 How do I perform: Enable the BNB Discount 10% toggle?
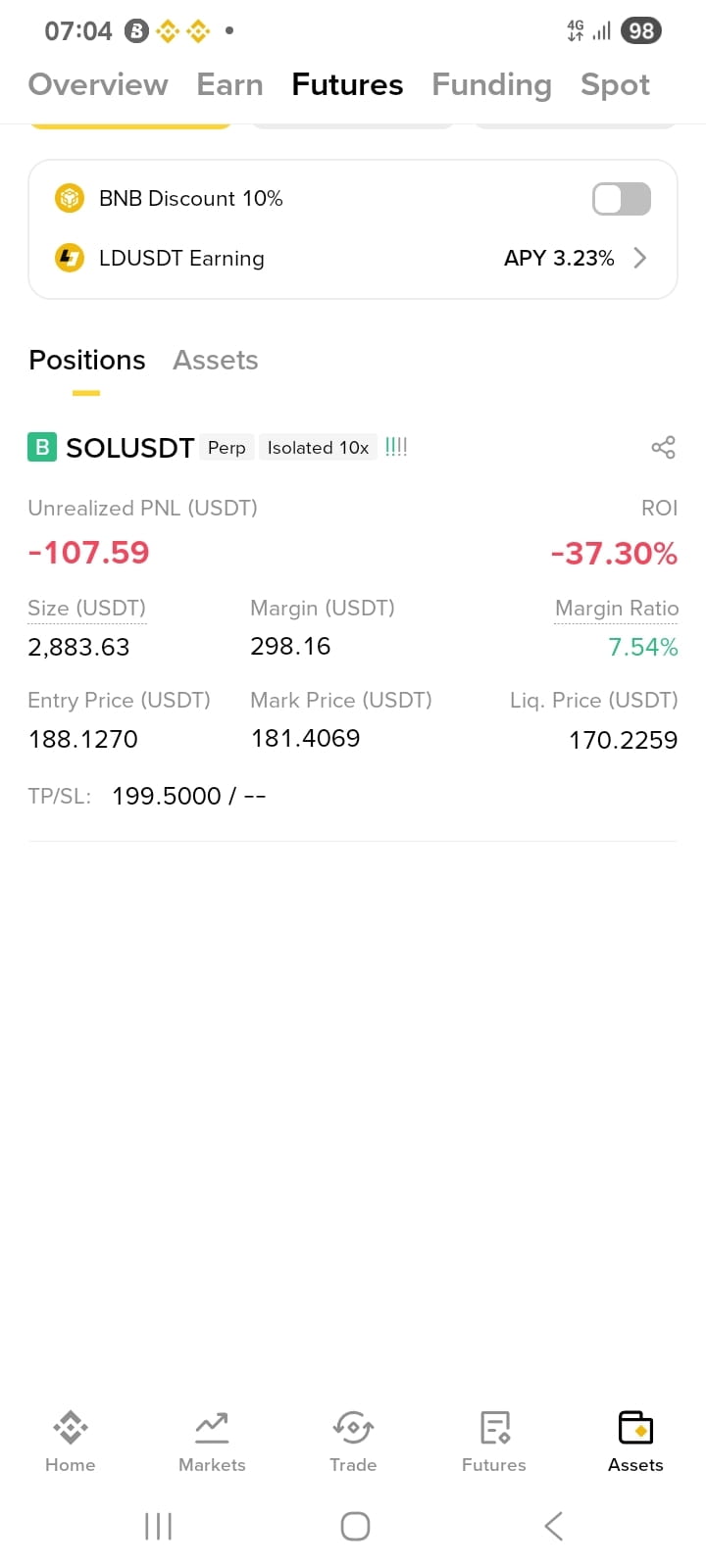622,199
